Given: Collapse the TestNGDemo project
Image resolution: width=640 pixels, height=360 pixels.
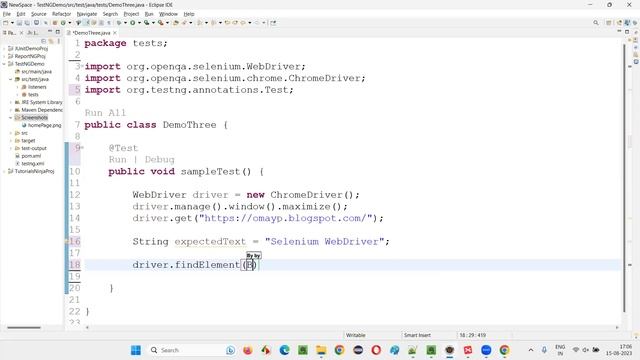Looking at the screenshot, I should click(4, 64).
